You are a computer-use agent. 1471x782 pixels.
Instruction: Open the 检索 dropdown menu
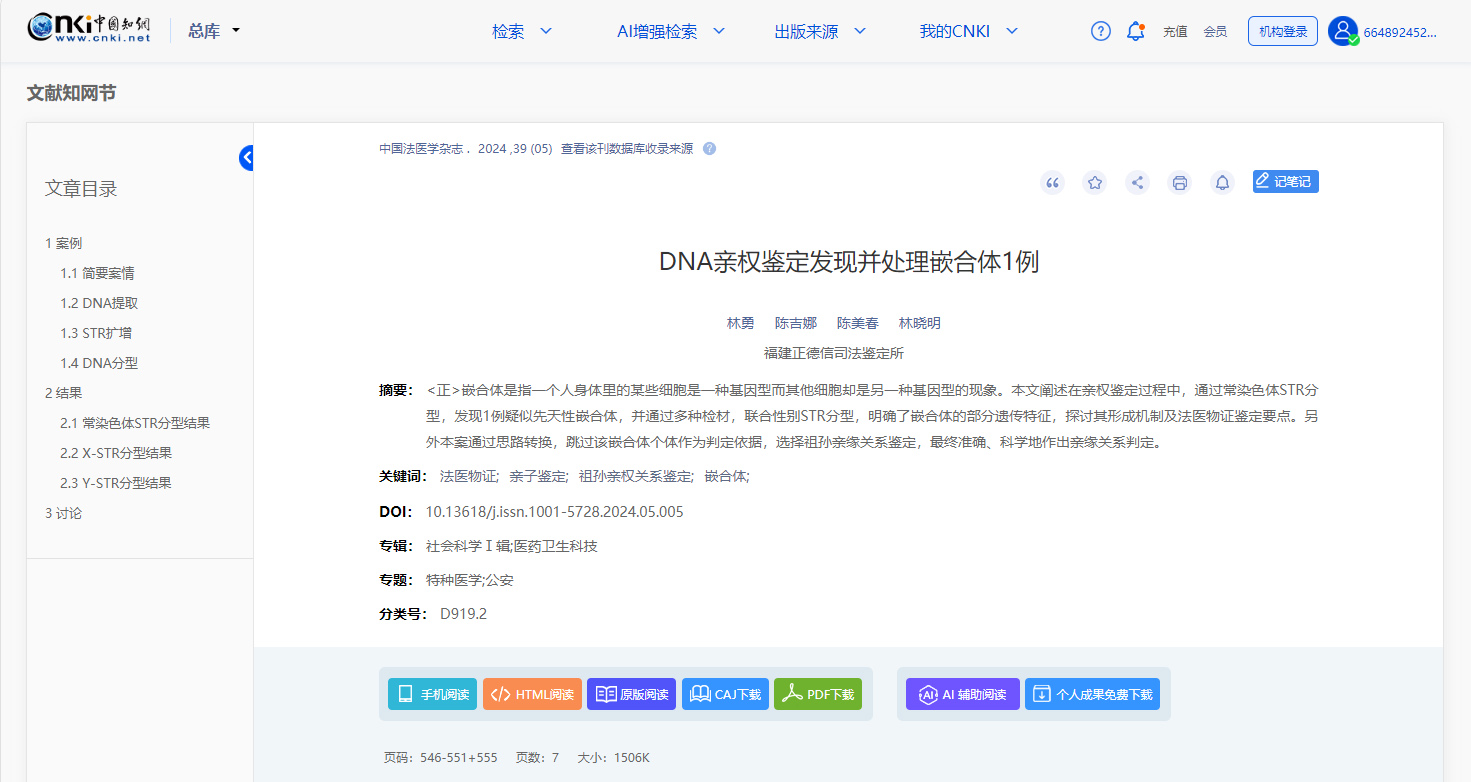click(x=522, y=31)
